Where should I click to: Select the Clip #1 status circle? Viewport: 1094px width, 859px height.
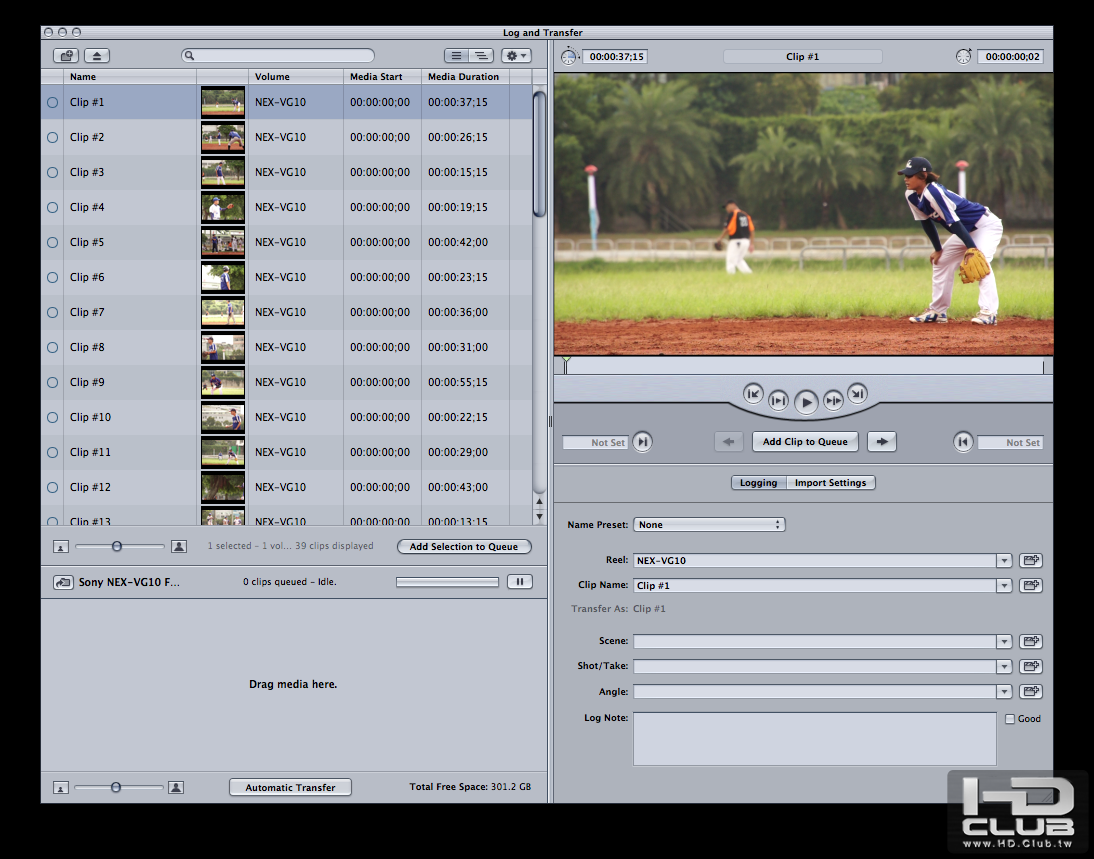[x=52, y=103]
